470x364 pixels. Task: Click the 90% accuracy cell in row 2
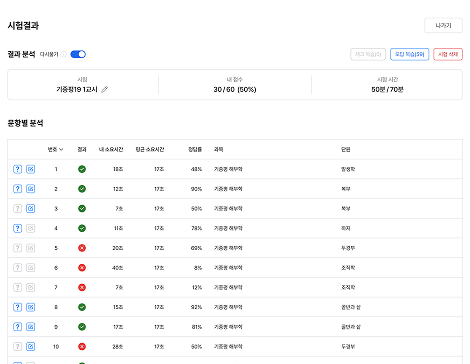tap(196, 189)
